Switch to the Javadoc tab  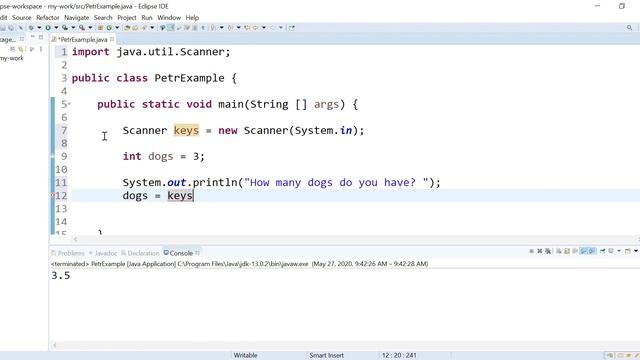[x=103, y=253]
